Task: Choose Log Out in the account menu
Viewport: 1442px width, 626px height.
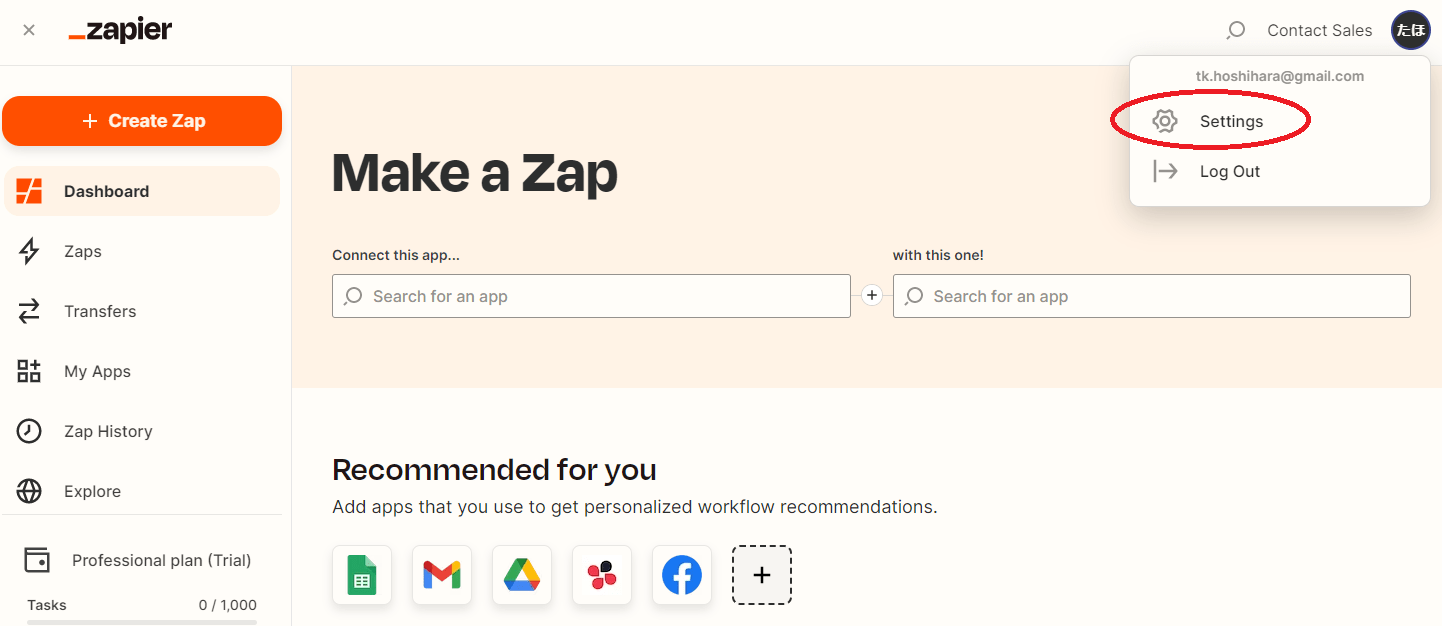Action: (1230, 171)
